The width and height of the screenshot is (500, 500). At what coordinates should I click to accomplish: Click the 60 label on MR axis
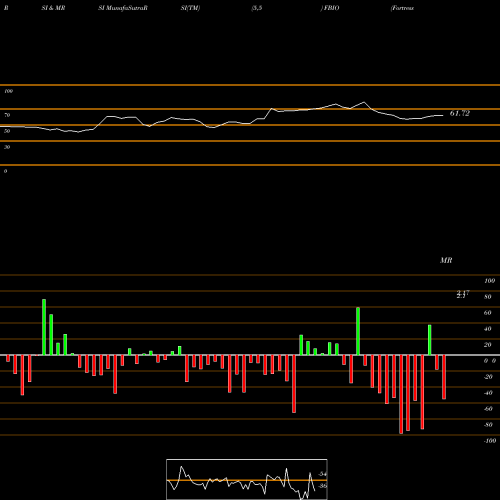[x=488, y=313]
